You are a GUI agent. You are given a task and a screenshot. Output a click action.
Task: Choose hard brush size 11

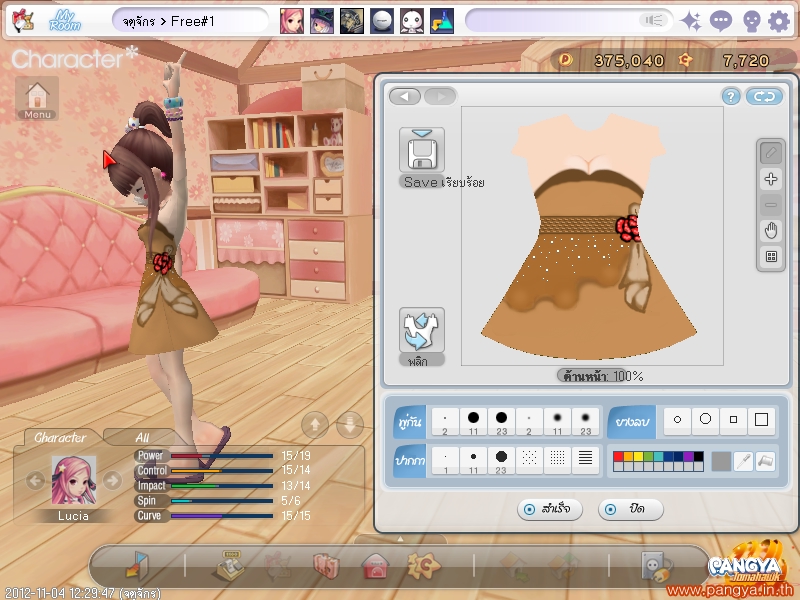pos(473,421)
